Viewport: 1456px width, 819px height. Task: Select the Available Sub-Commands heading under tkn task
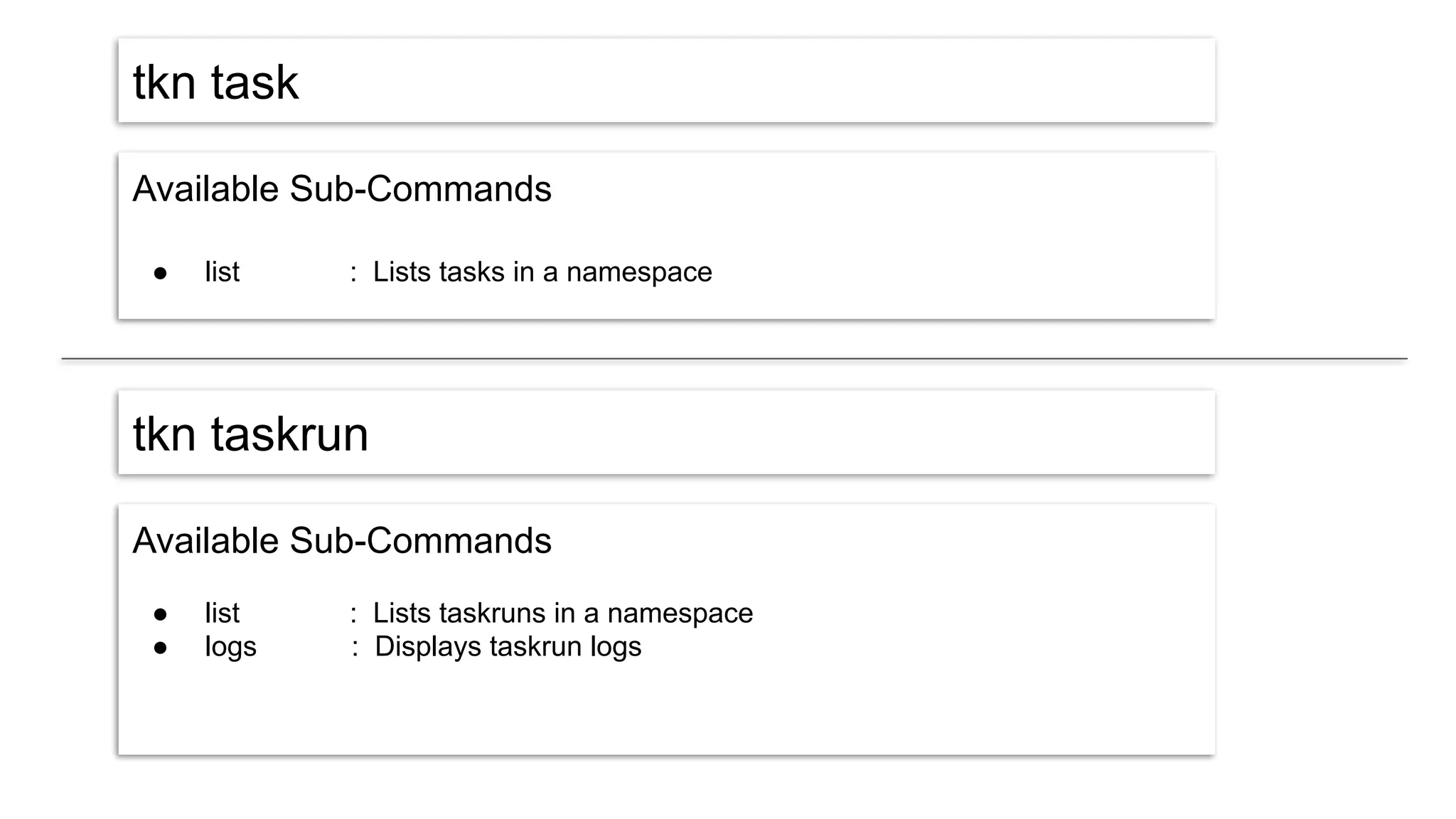coord(341,189)
